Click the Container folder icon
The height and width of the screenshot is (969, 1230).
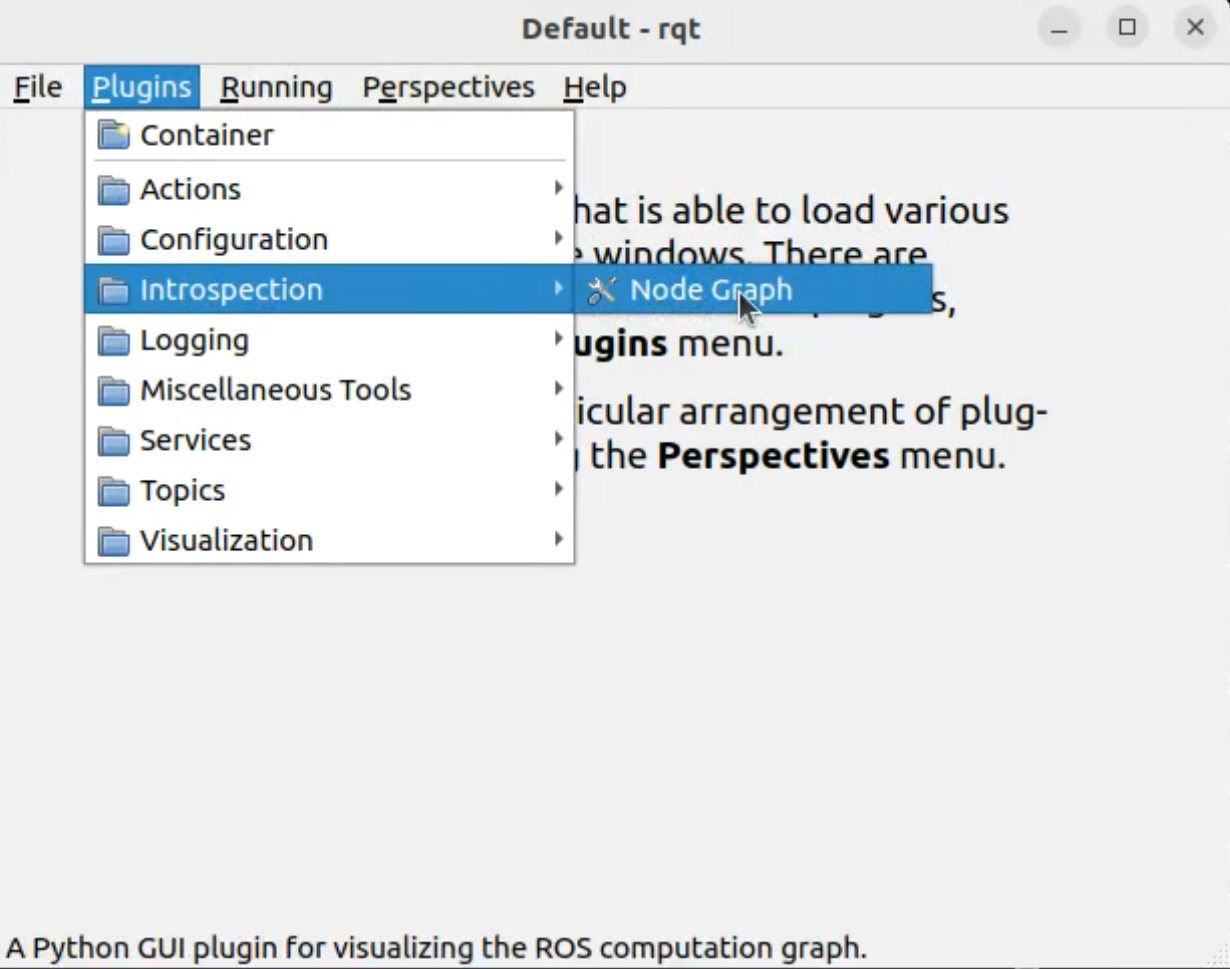click(114, 135)
